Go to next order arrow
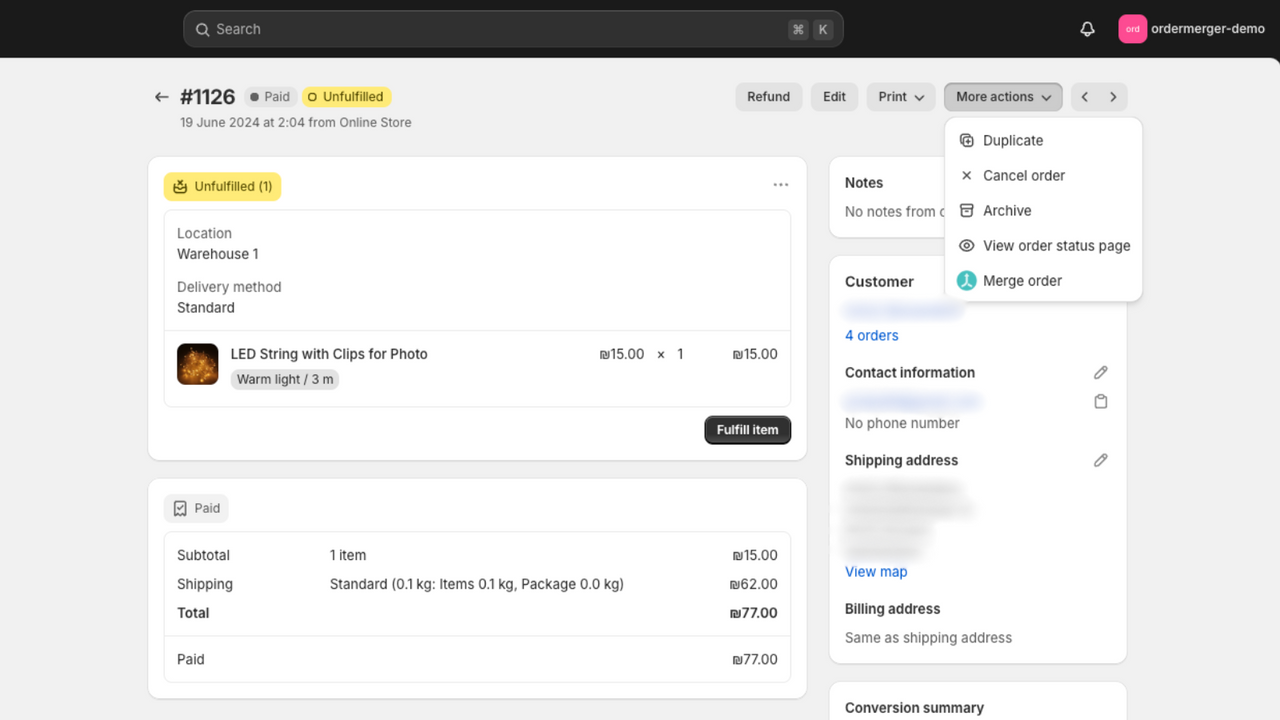 pyautogui.click(x=1113, y=97)
